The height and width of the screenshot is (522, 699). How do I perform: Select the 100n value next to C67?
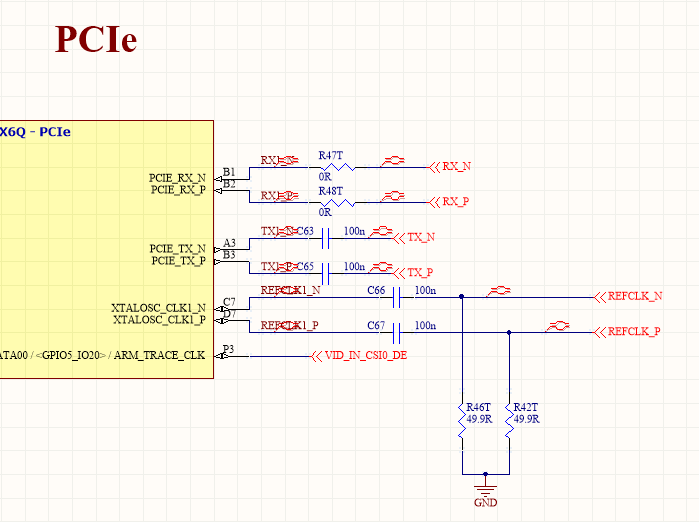click(426, 326)
